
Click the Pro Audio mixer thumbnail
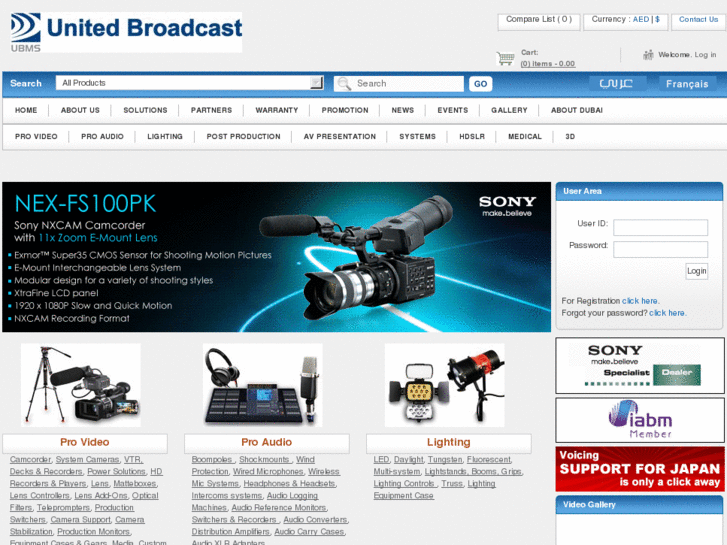pos(262,385)
